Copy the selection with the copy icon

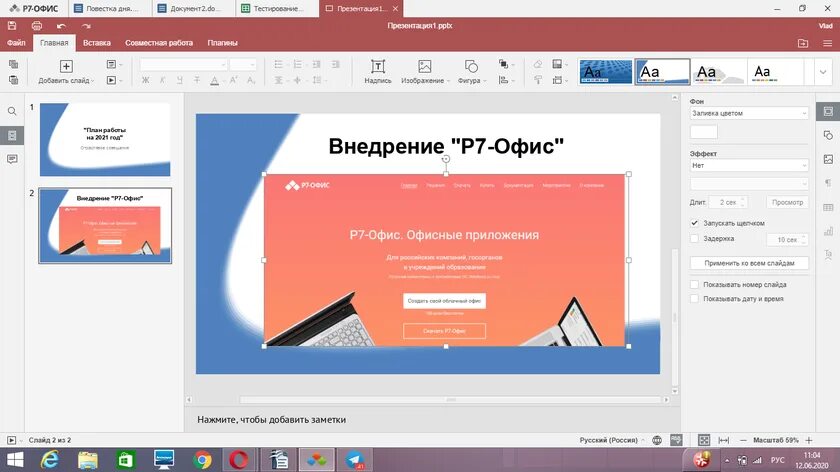tap(13, 64)
